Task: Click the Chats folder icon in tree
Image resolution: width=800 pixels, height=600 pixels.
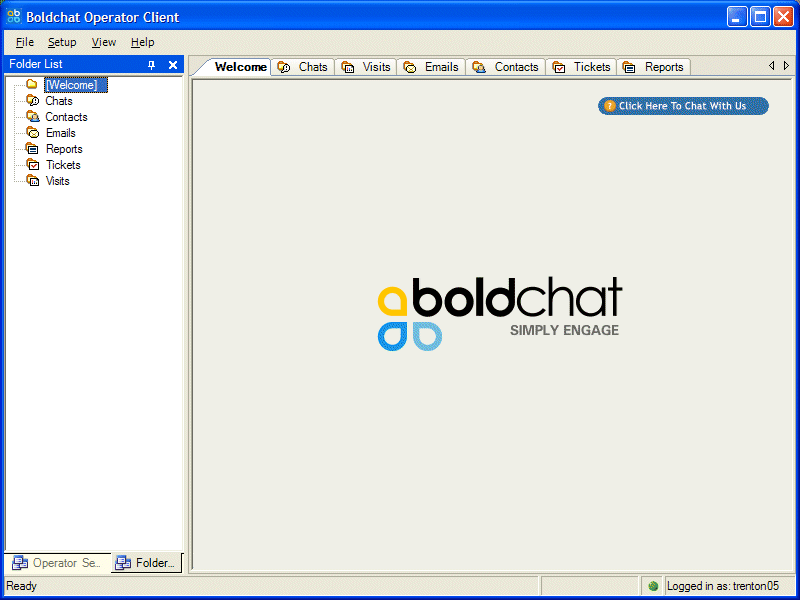Action: pos(33,101)
